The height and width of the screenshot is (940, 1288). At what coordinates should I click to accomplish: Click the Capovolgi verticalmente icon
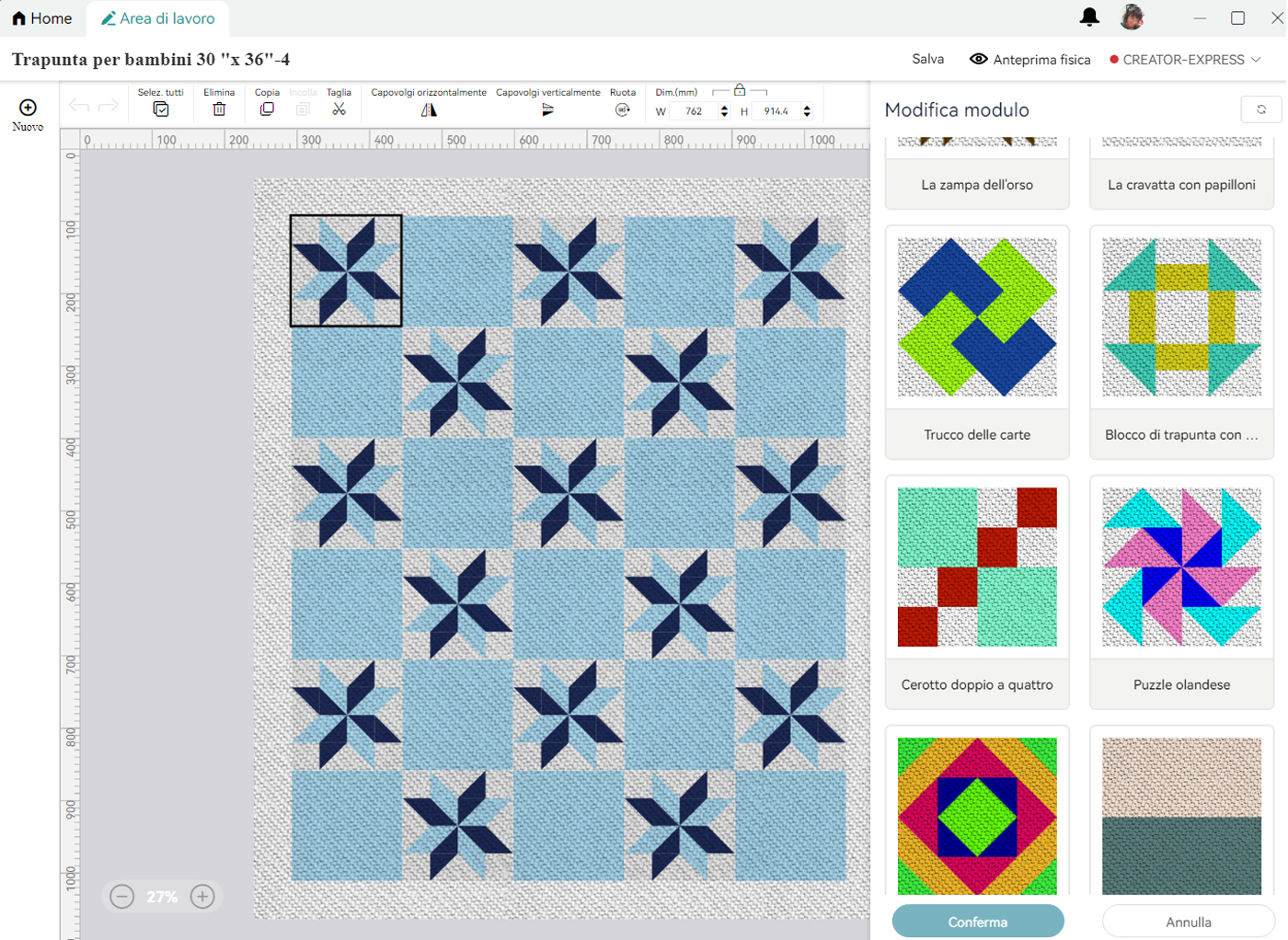point(547,109)
